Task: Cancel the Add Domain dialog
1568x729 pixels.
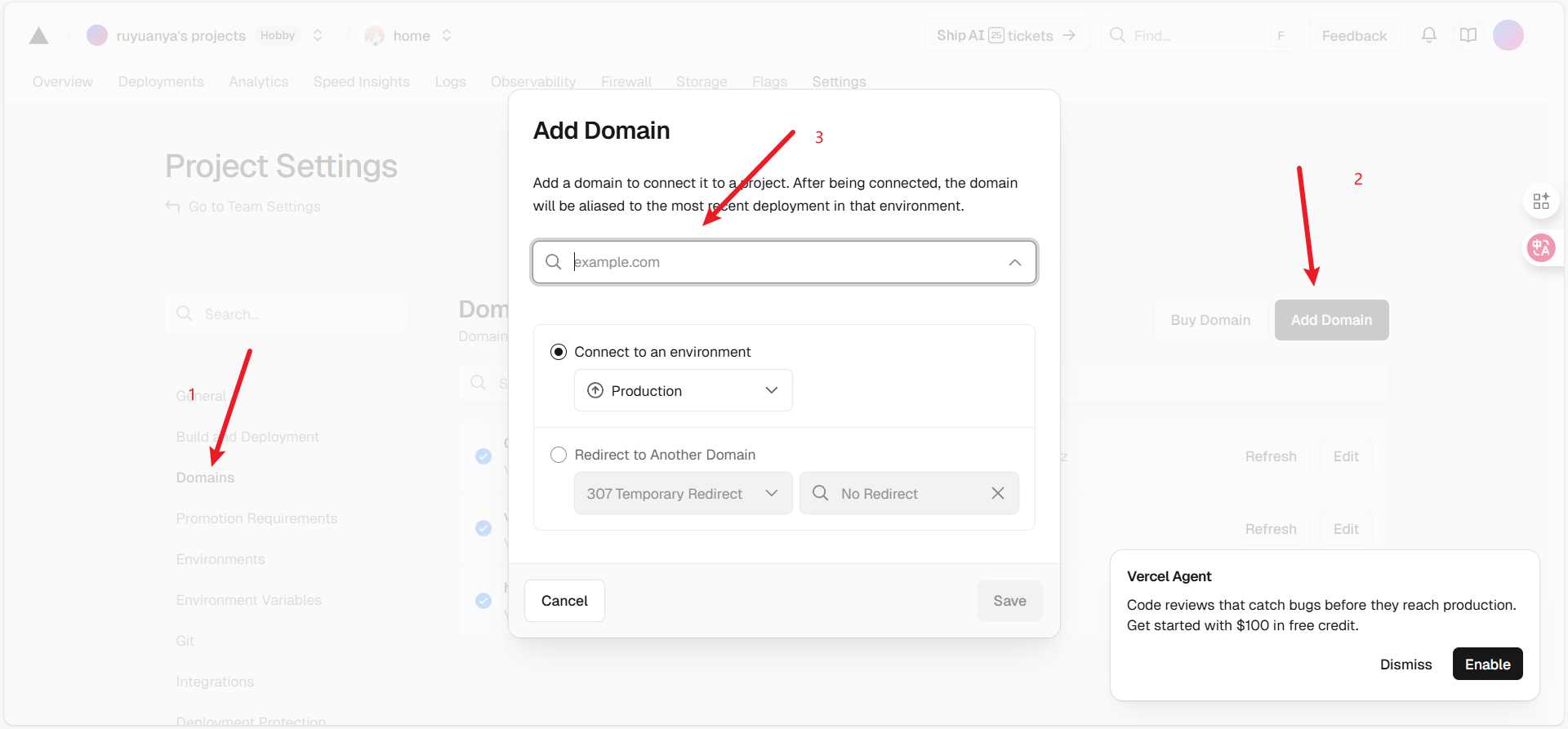Action: coord(564,601)
